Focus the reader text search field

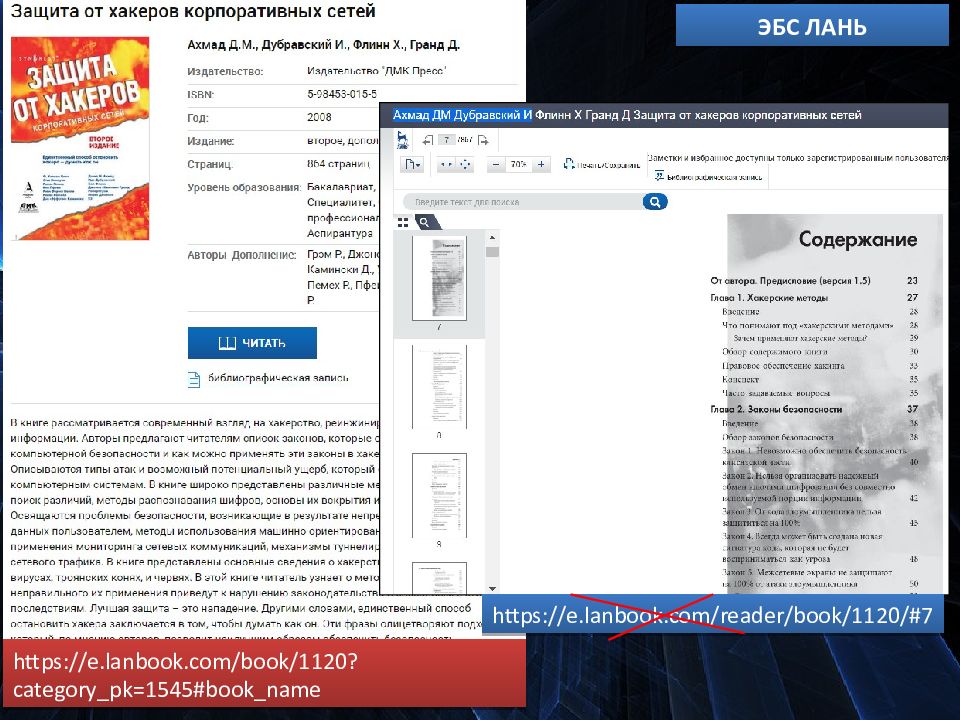pyautogui.click(x=522, y=202)
